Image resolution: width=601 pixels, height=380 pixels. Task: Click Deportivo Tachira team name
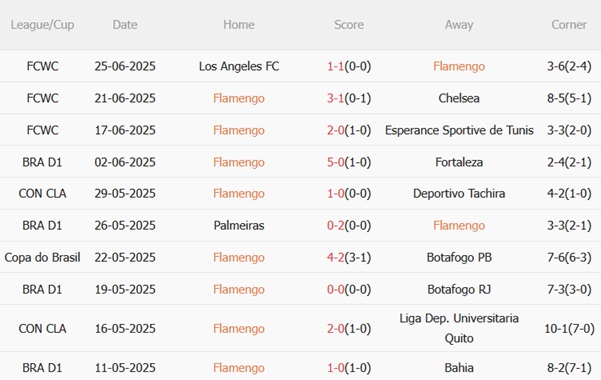point(459,193)
